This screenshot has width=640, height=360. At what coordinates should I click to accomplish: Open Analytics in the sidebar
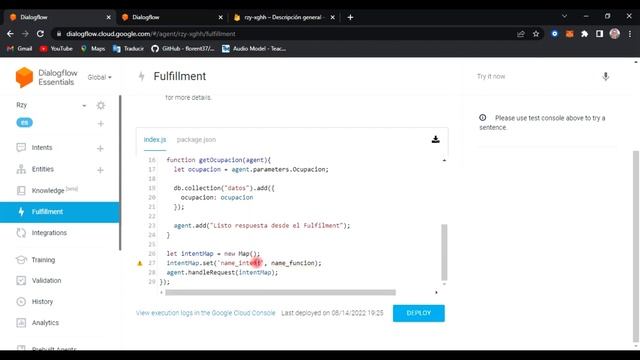point(45,322)
